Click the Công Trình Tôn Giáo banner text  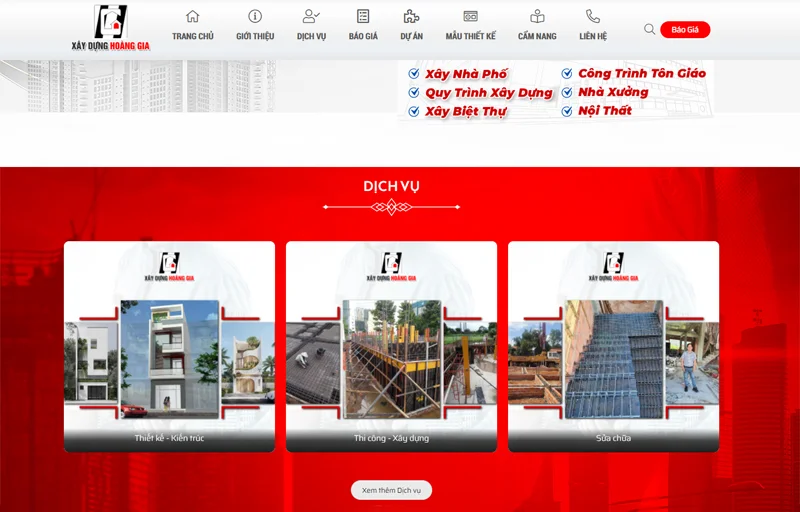(x=642, y=73)
